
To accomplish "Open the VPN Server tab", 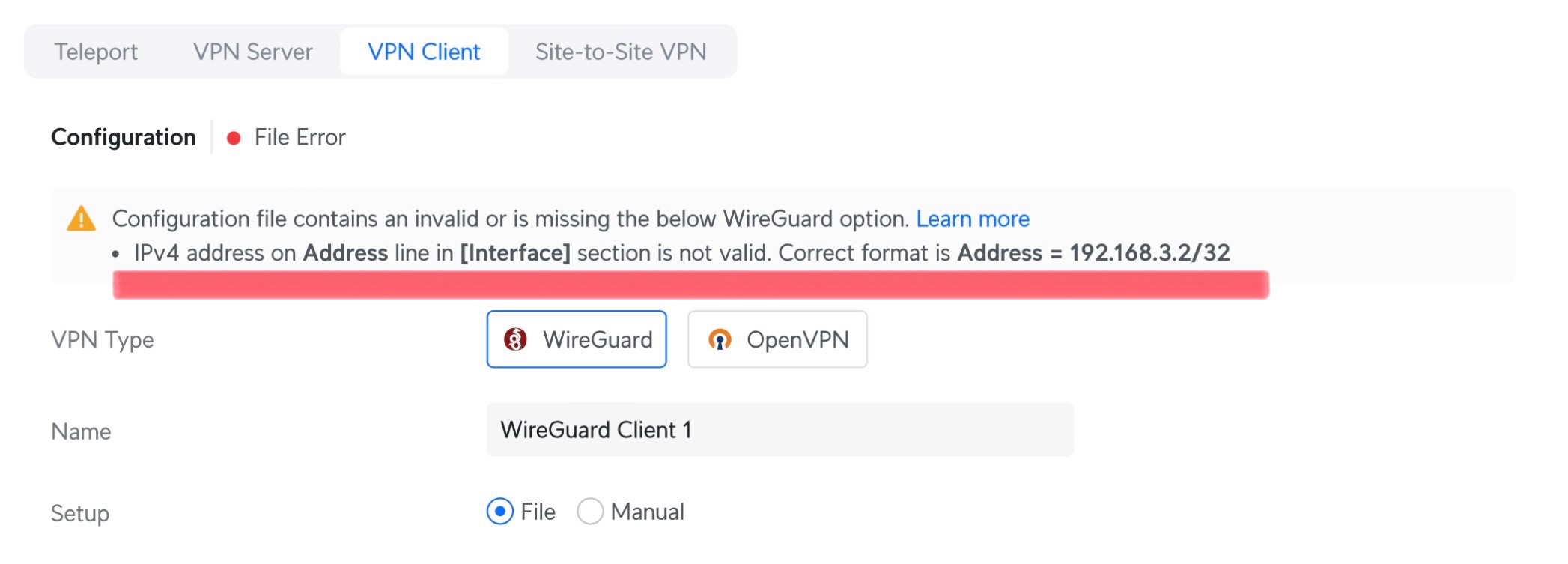I will [x=253, y=52].
